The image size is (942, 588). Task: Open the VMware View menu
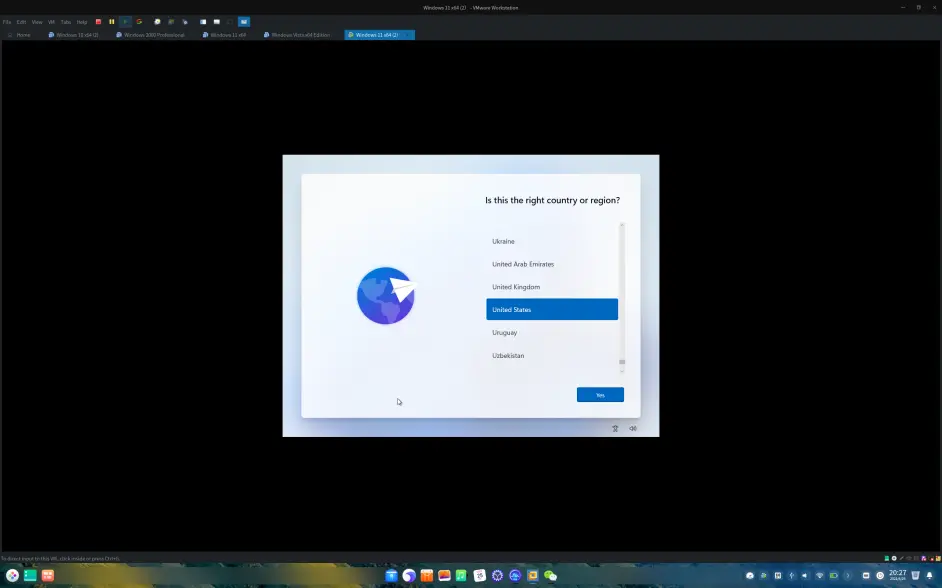37,22
